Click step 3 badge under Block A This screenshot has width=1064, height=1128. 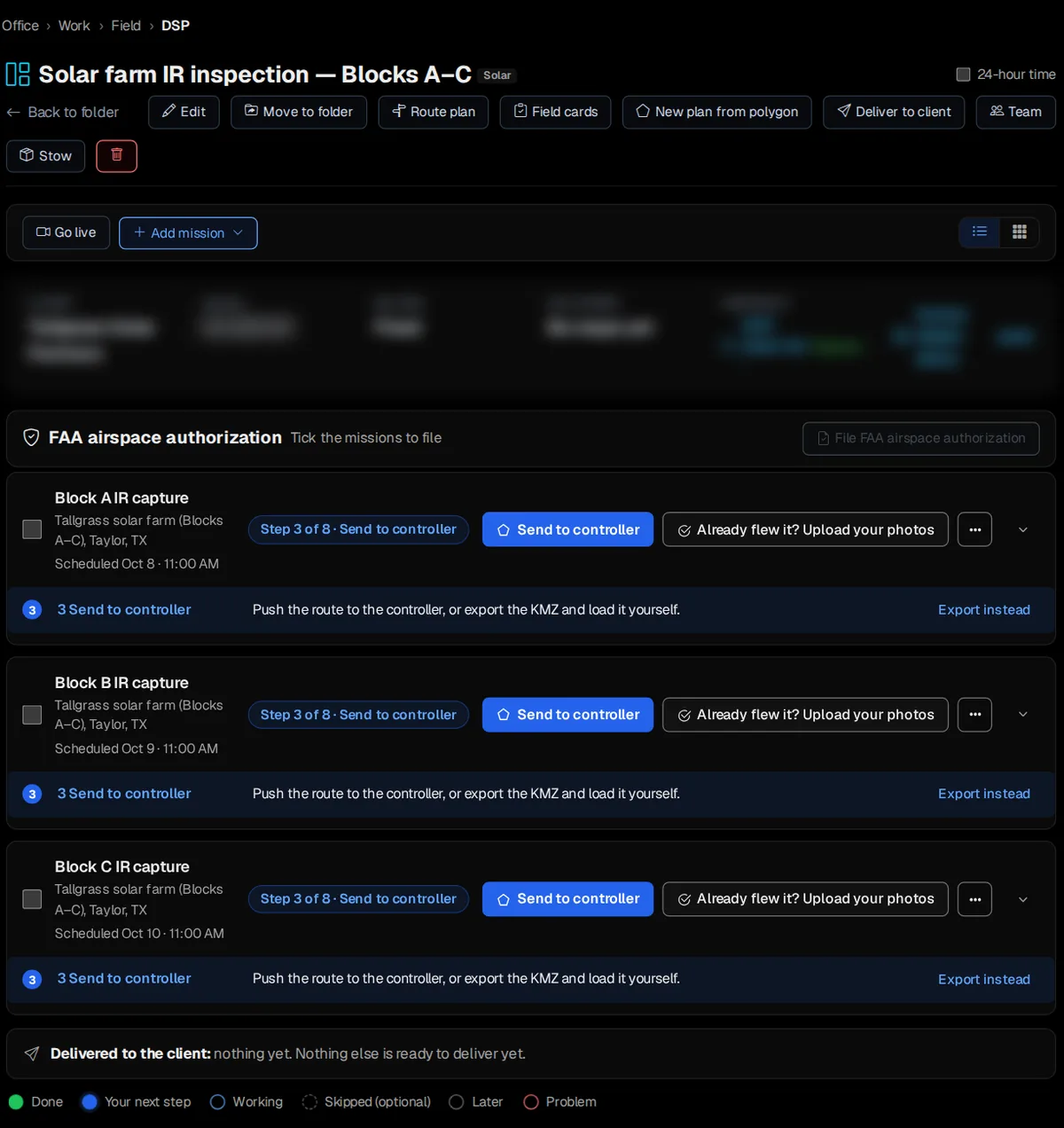coord(32,610)
